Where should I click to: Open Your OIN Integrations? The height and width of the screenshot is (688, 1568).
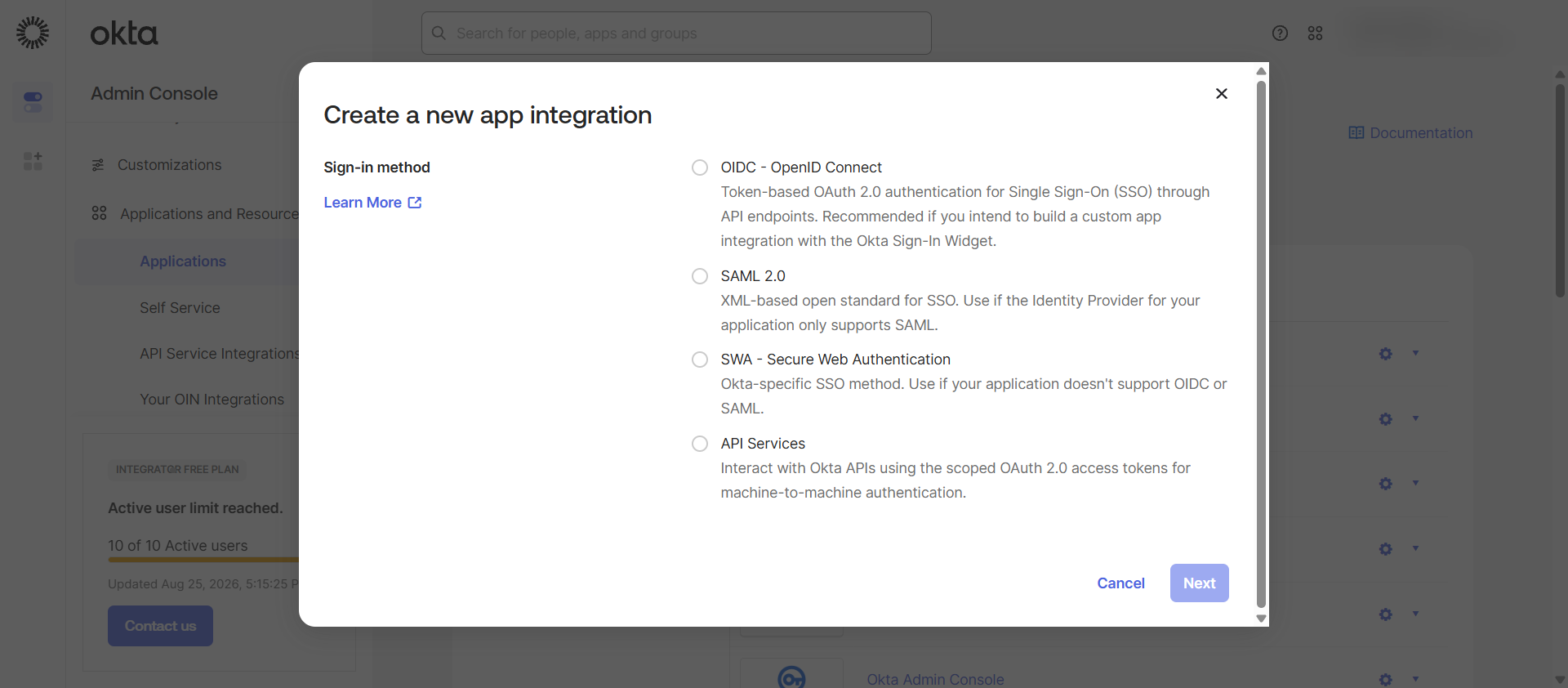212,400
